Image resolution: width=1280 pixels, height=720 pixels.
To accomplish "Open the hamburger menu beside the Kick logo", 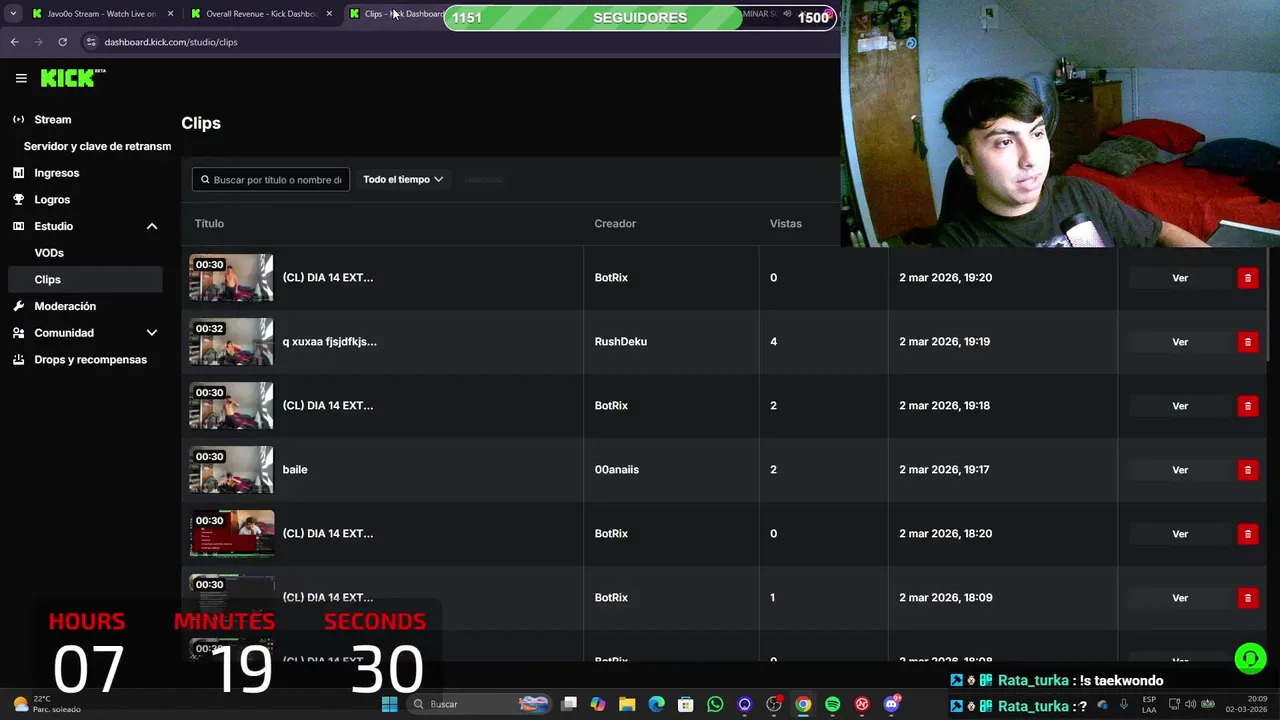I will [21, 78].
